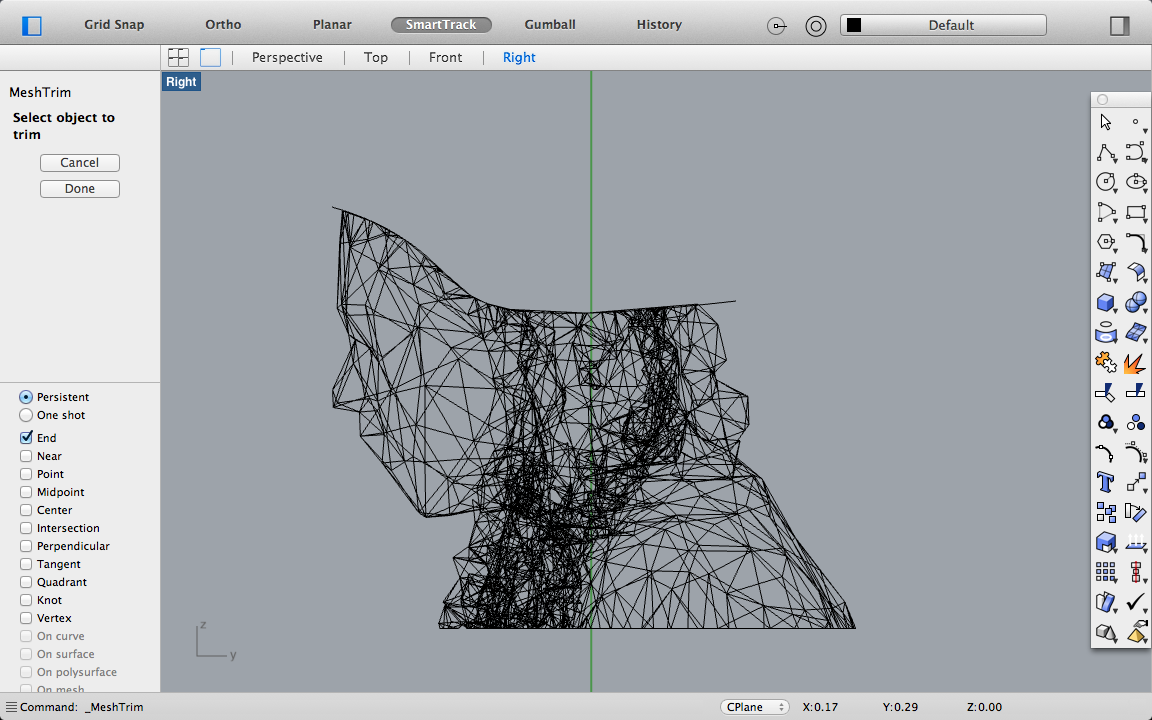Screen dimensions: 1152x720
Task: Switch to the Top viewport tab
Action: (x=376, y=57)
